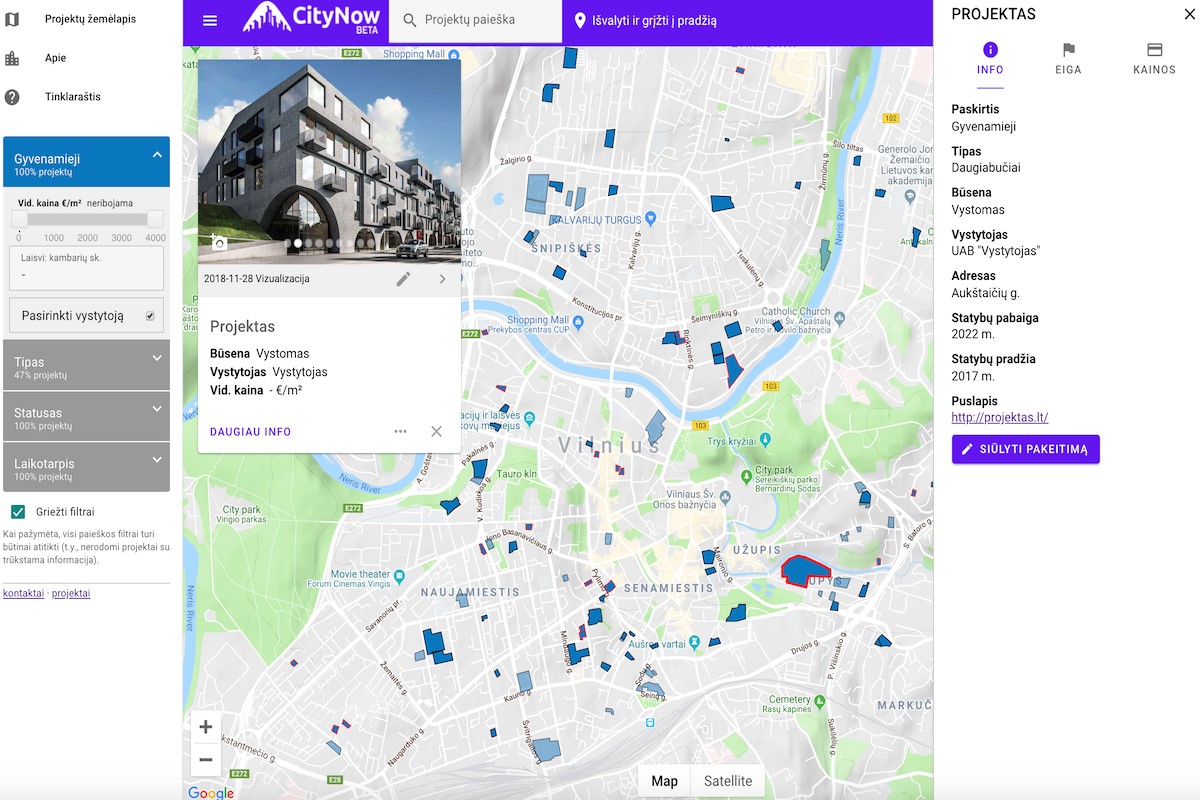Open the kontaktai link
Image resolution: width=1200 pixels, height=800 pixels.
23,594
